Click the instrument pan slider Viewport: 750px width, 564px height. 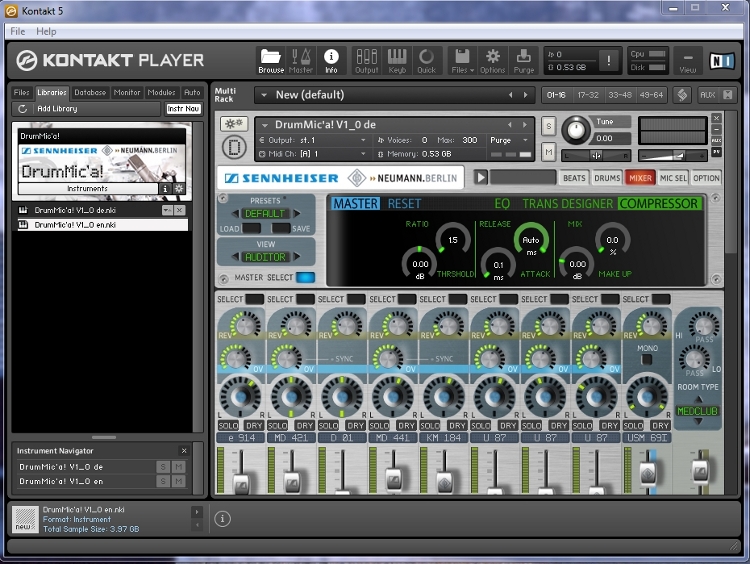point(596,155)
